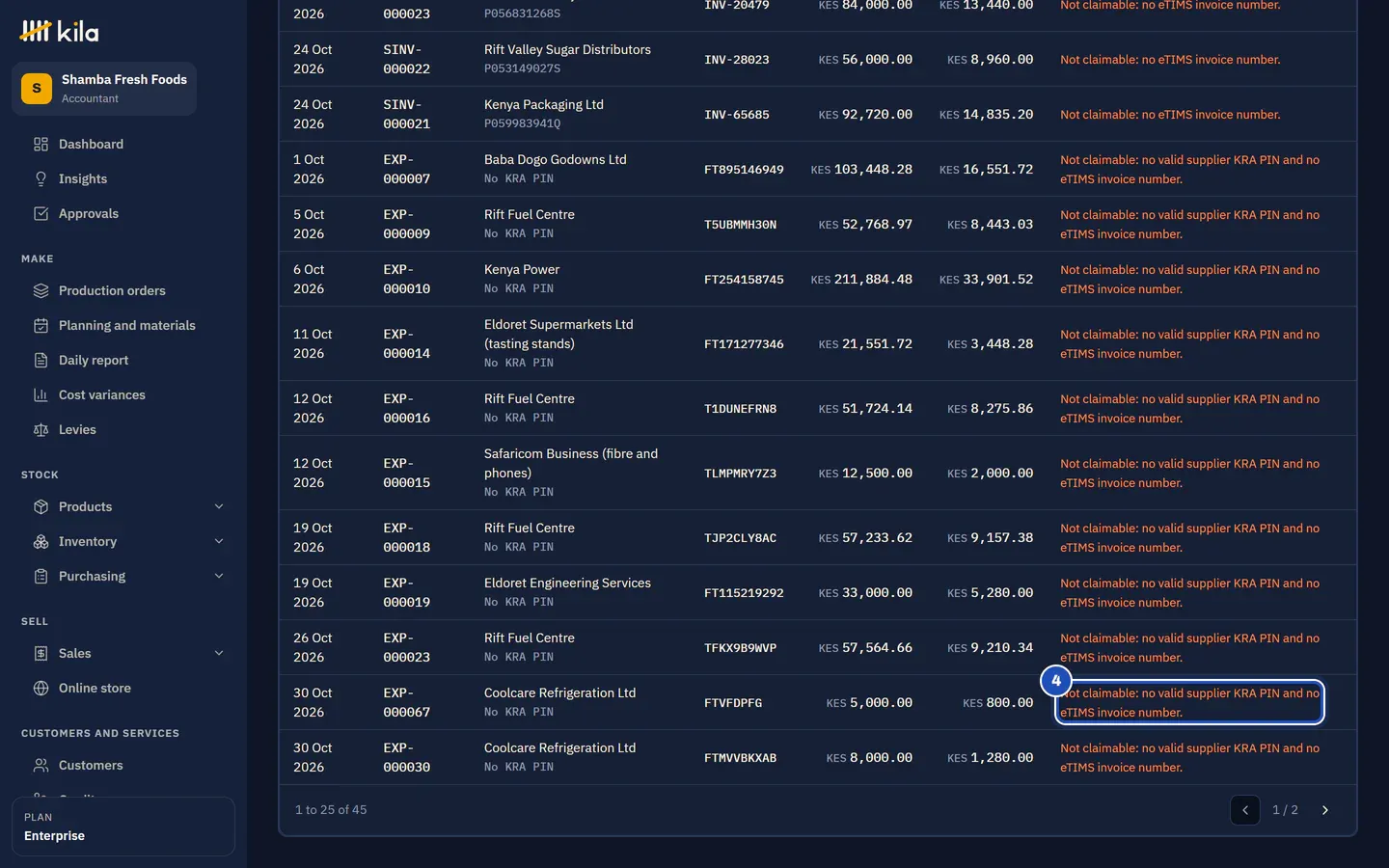Click amount KES 211,884.48
1389x868 pixels.
(x=861, y=280)
